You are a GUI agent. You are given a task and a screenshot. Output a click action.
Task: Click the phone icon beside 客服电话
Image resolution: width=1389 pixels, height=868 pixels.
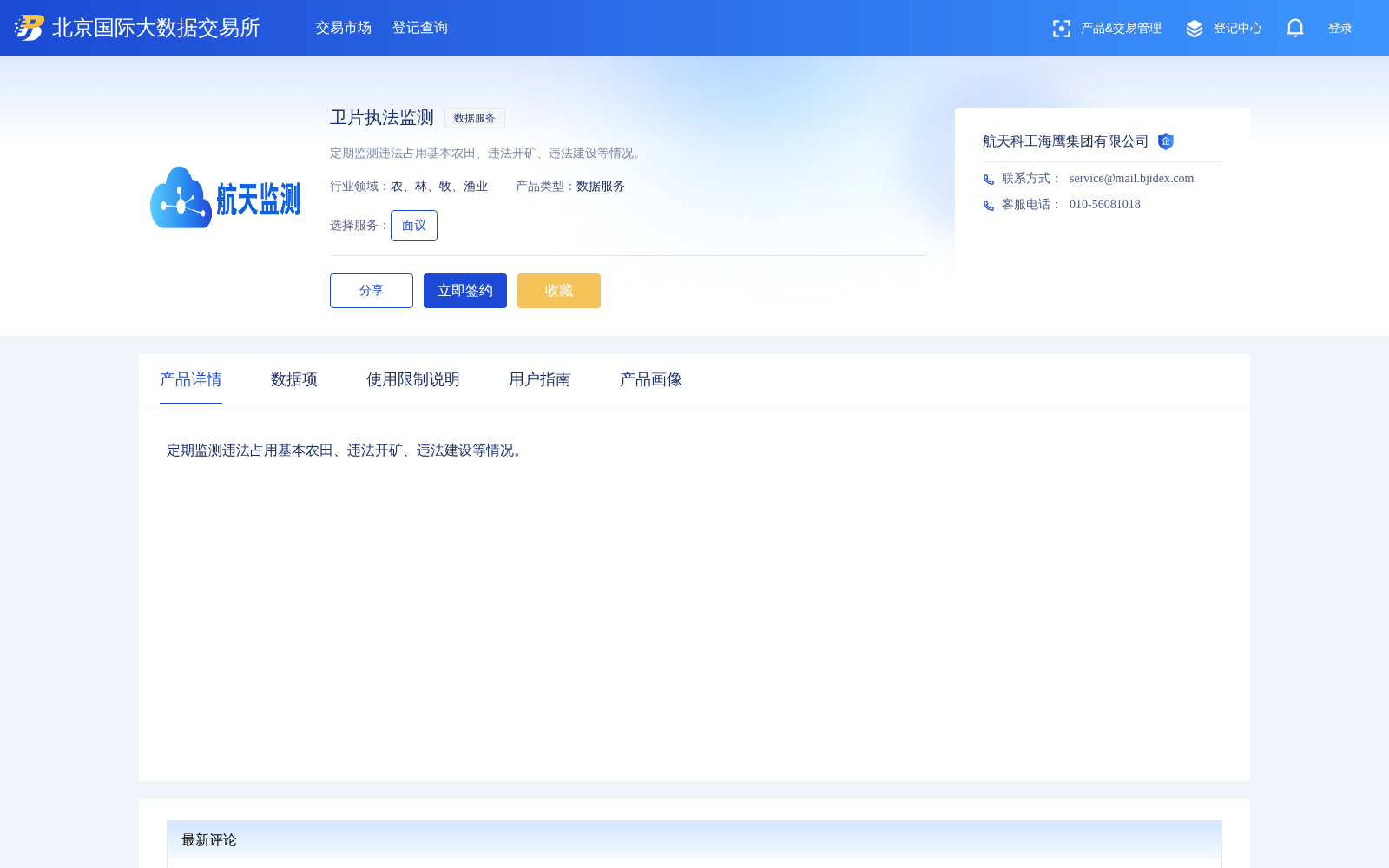(989, 206)
